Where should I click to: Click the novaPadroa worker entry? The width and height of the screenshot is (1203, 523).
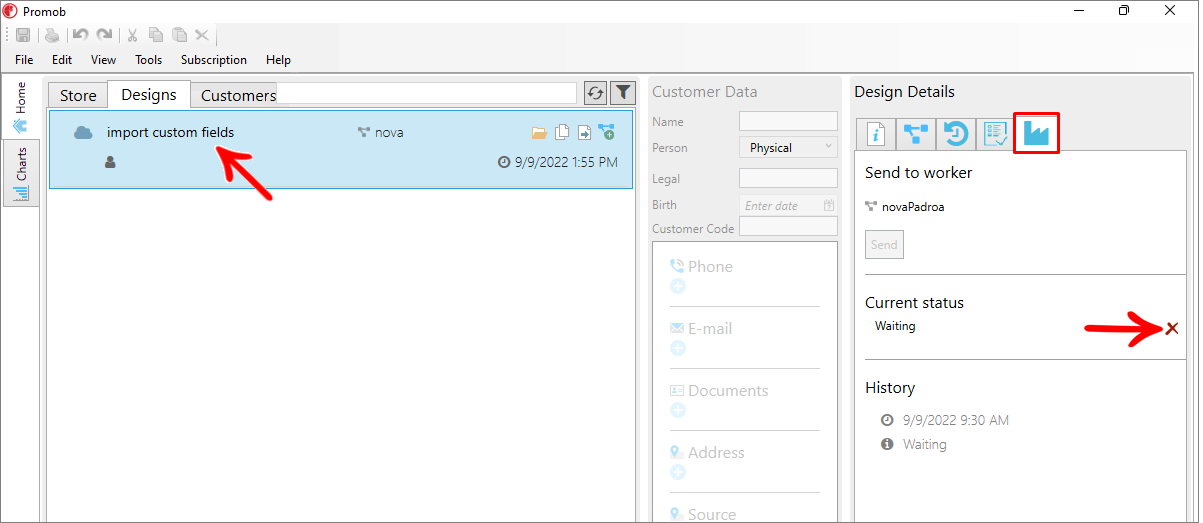(x=912, y=207)
